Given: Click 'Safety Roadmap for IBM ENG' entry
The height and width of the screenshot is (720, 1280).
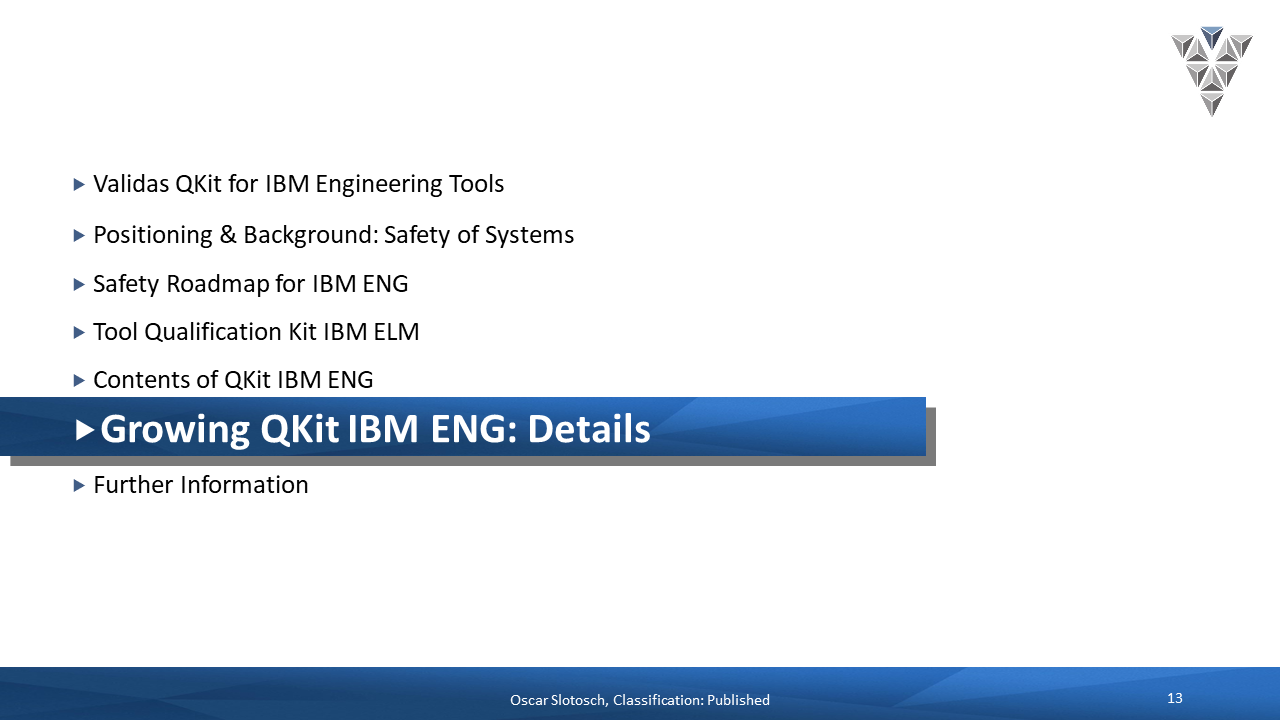Looking at the screenshot, I should [250, 284].
